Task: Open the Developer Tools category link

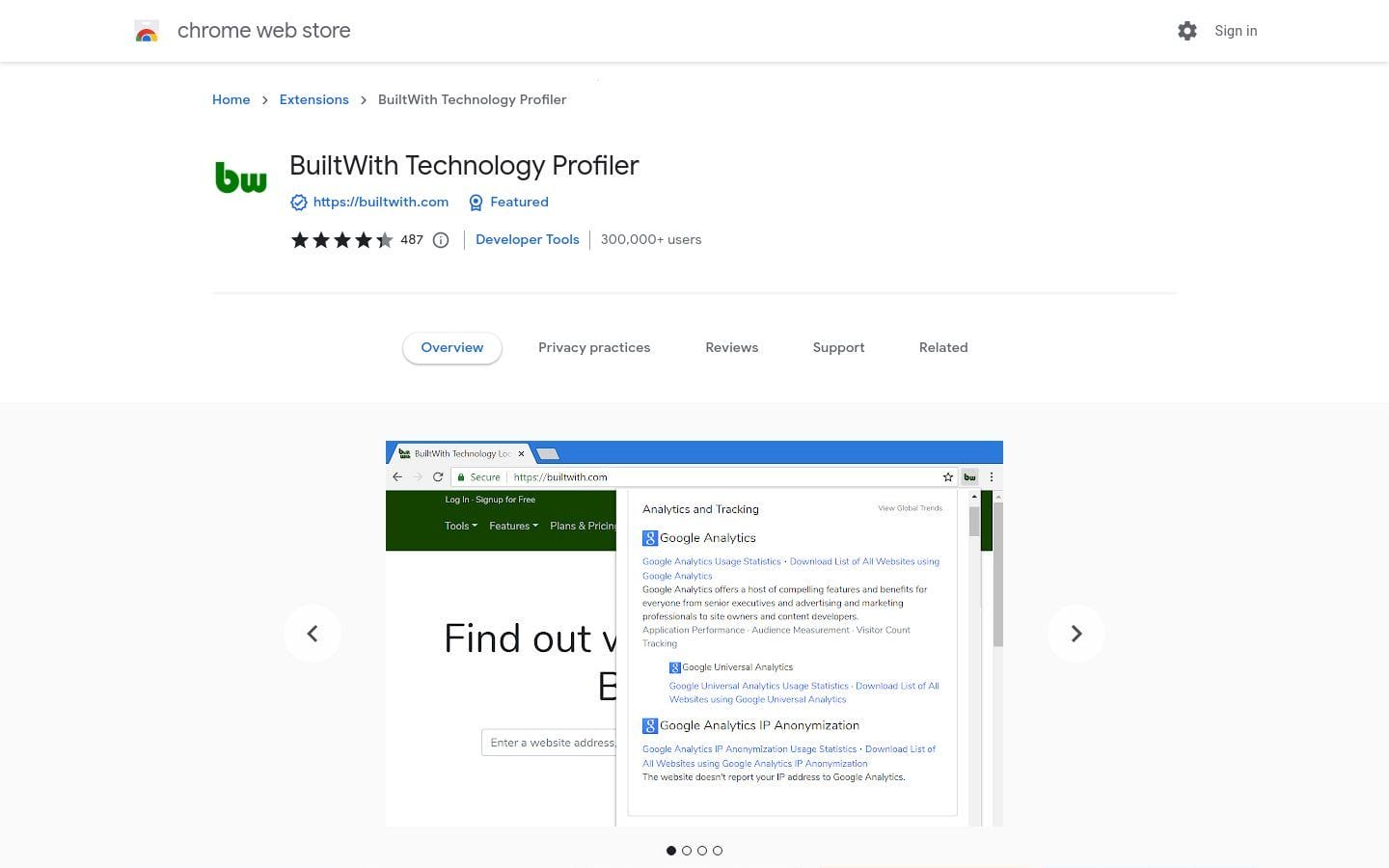Action: 527,239
